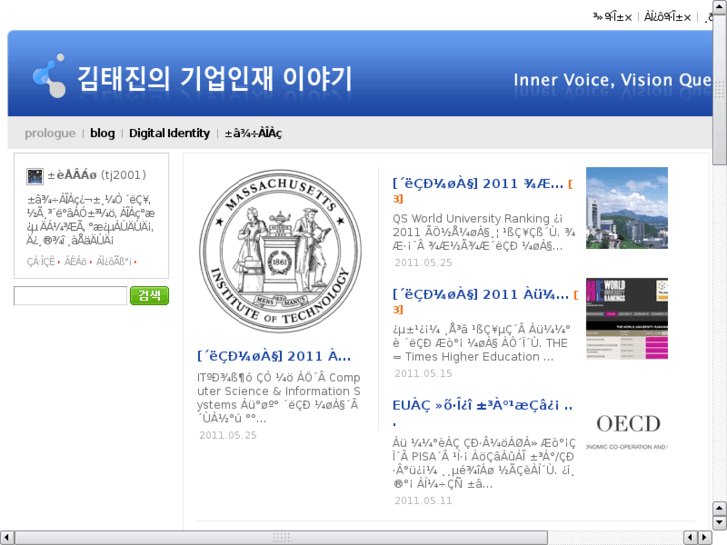This screenshot has width=727, height=545.
Task: Switch to the prologue tab
Action: 50,133
